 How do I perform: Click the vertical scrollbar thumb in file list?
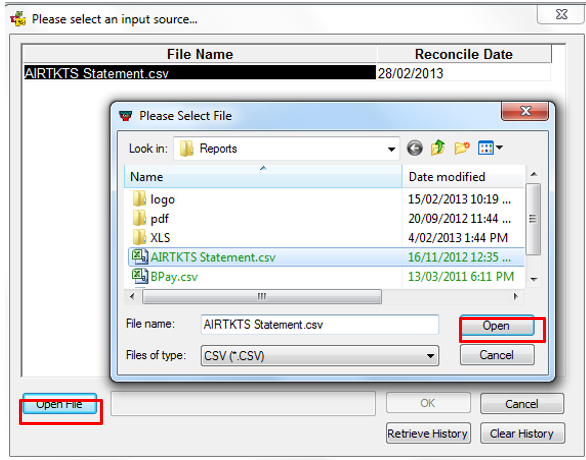pos(533,219)
